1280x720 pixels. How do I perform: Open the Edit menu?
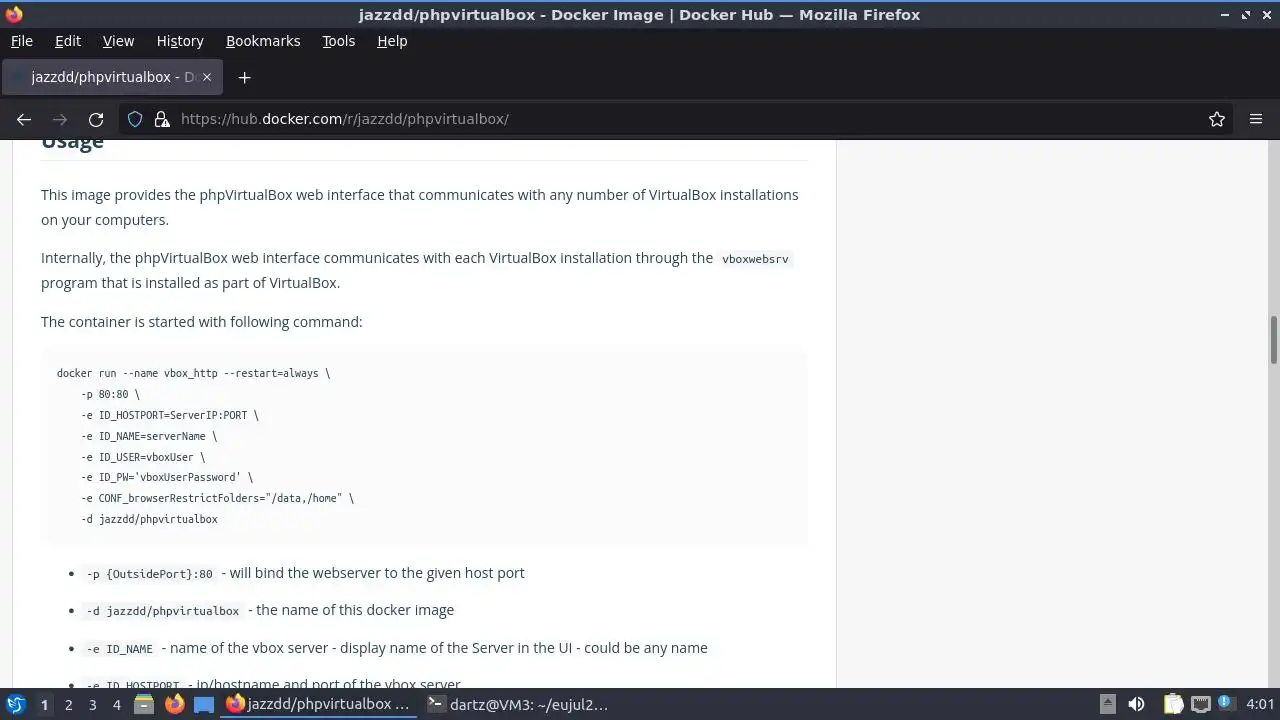pos(68,41)
